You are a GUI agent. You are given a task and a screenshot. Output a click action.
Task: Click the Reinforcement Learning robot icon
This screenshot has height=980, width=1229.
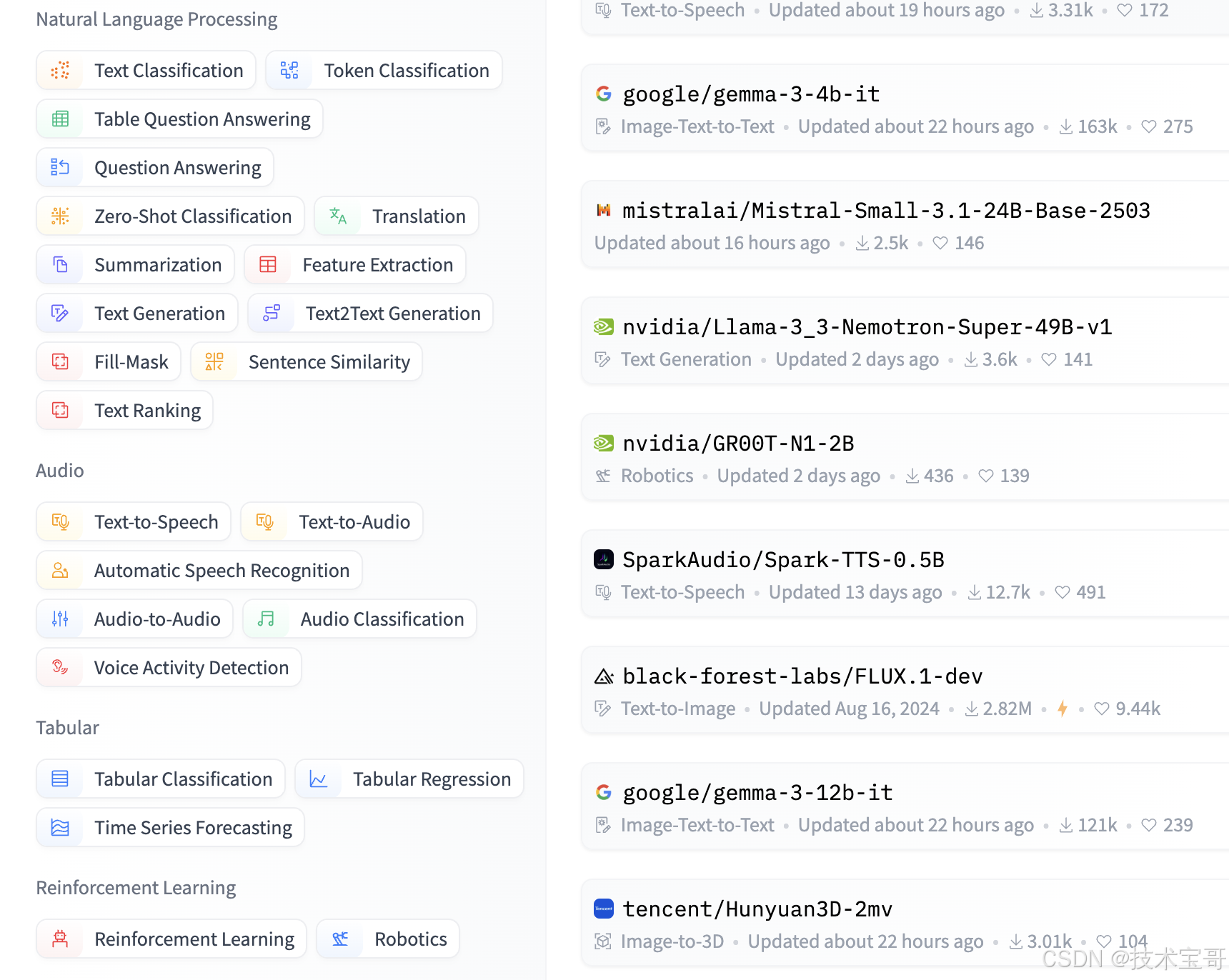point(61,939)
